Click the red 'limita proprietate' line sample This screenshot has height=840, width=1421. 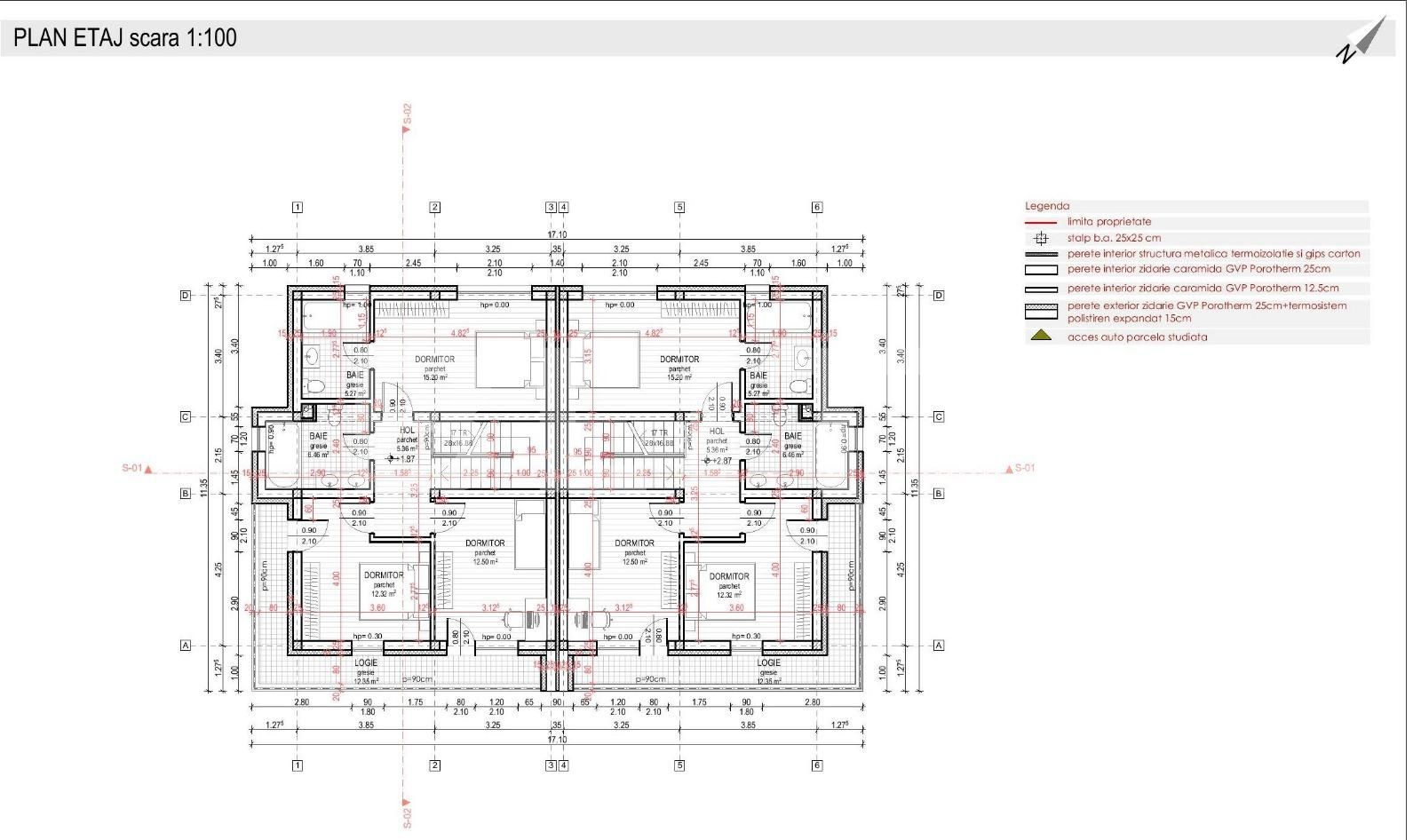click(1041, 222)
